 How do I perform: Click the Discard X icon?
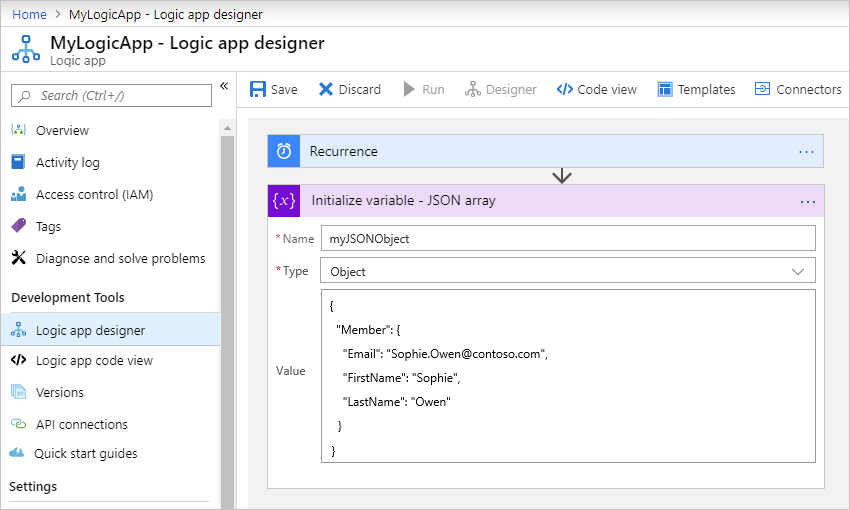(x=325, y=89)
